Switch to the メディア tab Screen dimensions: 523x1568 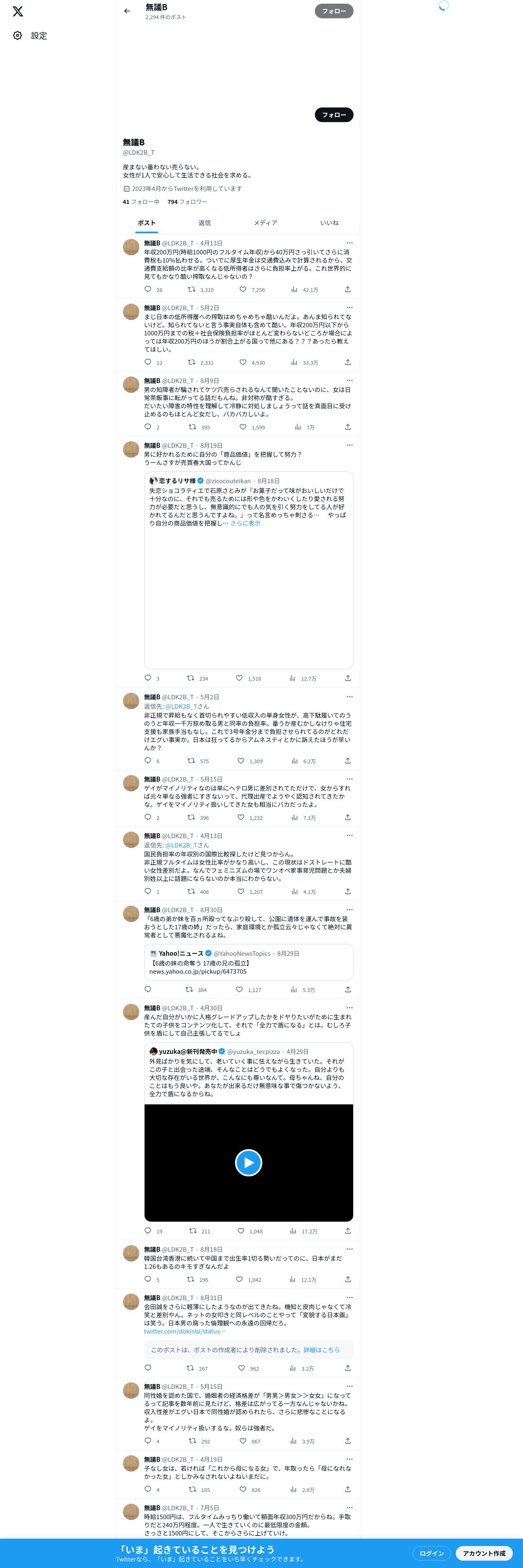tap(266, 223)
